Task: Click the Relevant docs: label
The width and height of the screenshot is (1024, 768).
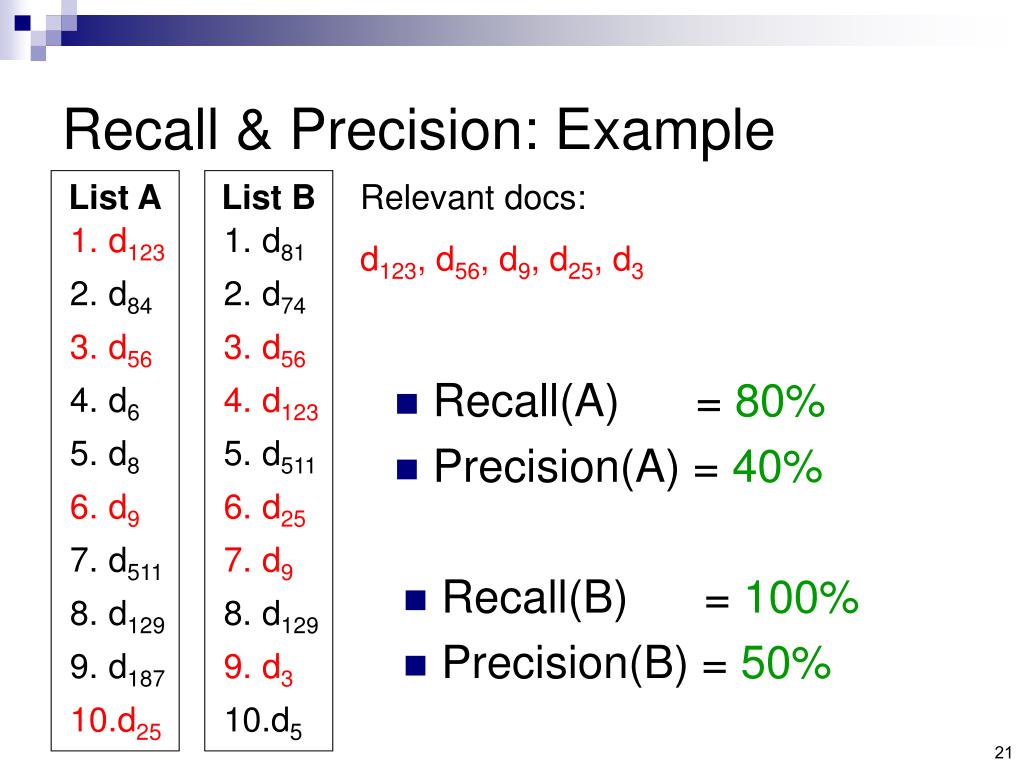Action: pos(473,197)
